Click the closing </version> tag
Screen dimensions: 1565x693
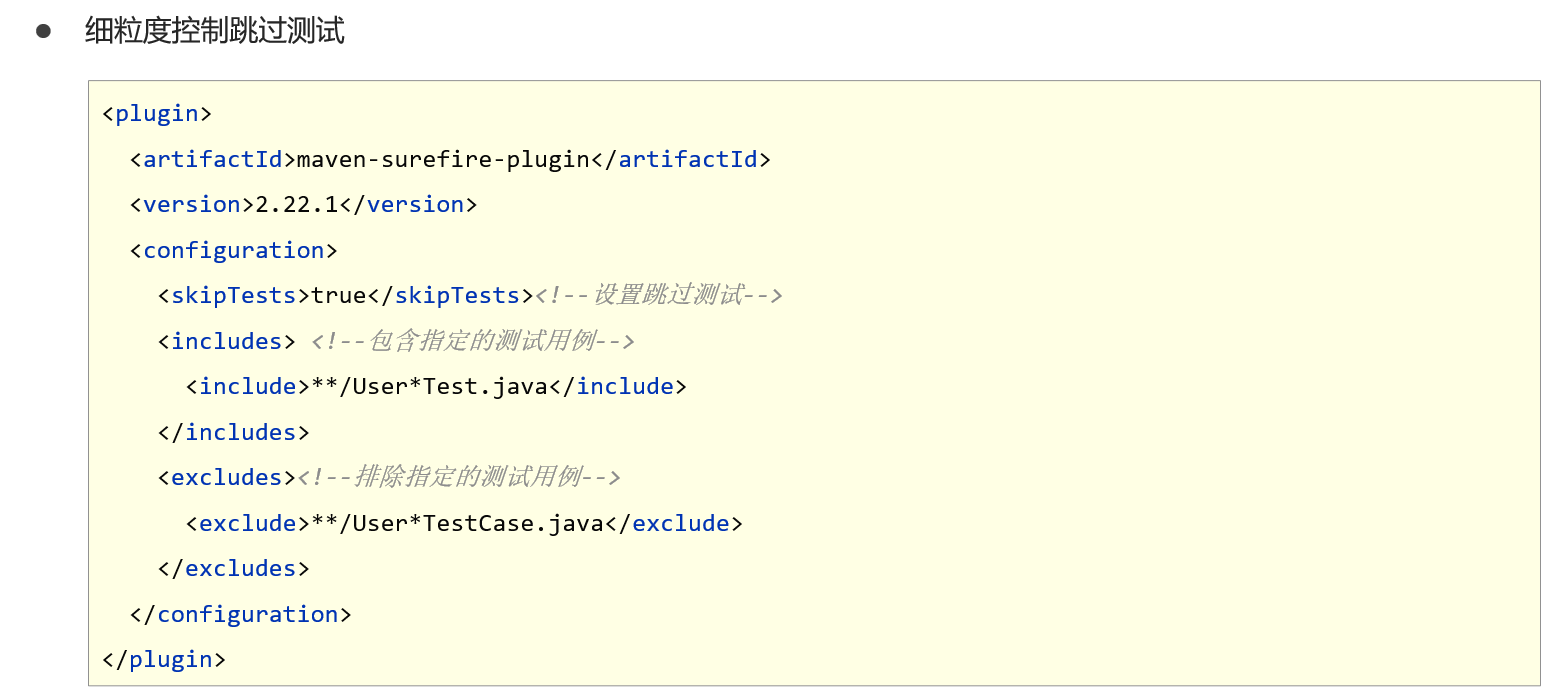[408, 204]
